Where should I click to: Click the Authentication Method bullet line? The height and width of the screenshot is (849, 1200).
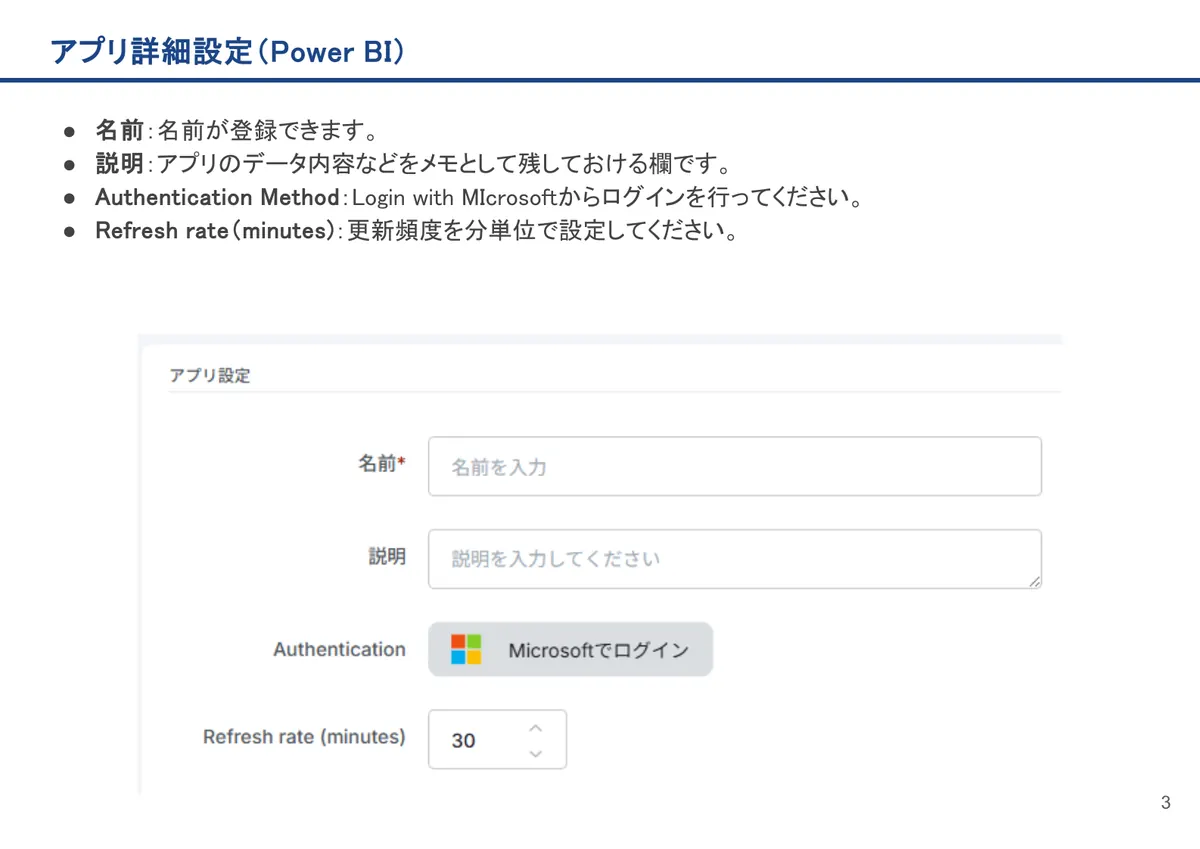[479, 198]
